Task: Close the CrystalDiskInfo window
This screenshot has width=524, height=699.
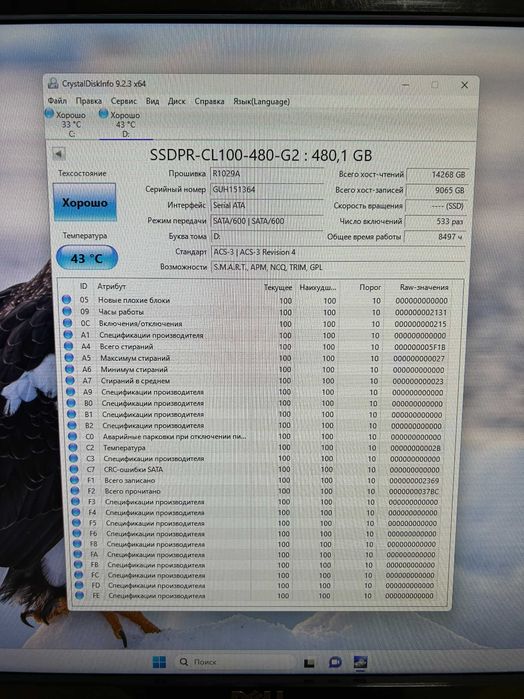Action: (464, 85)
